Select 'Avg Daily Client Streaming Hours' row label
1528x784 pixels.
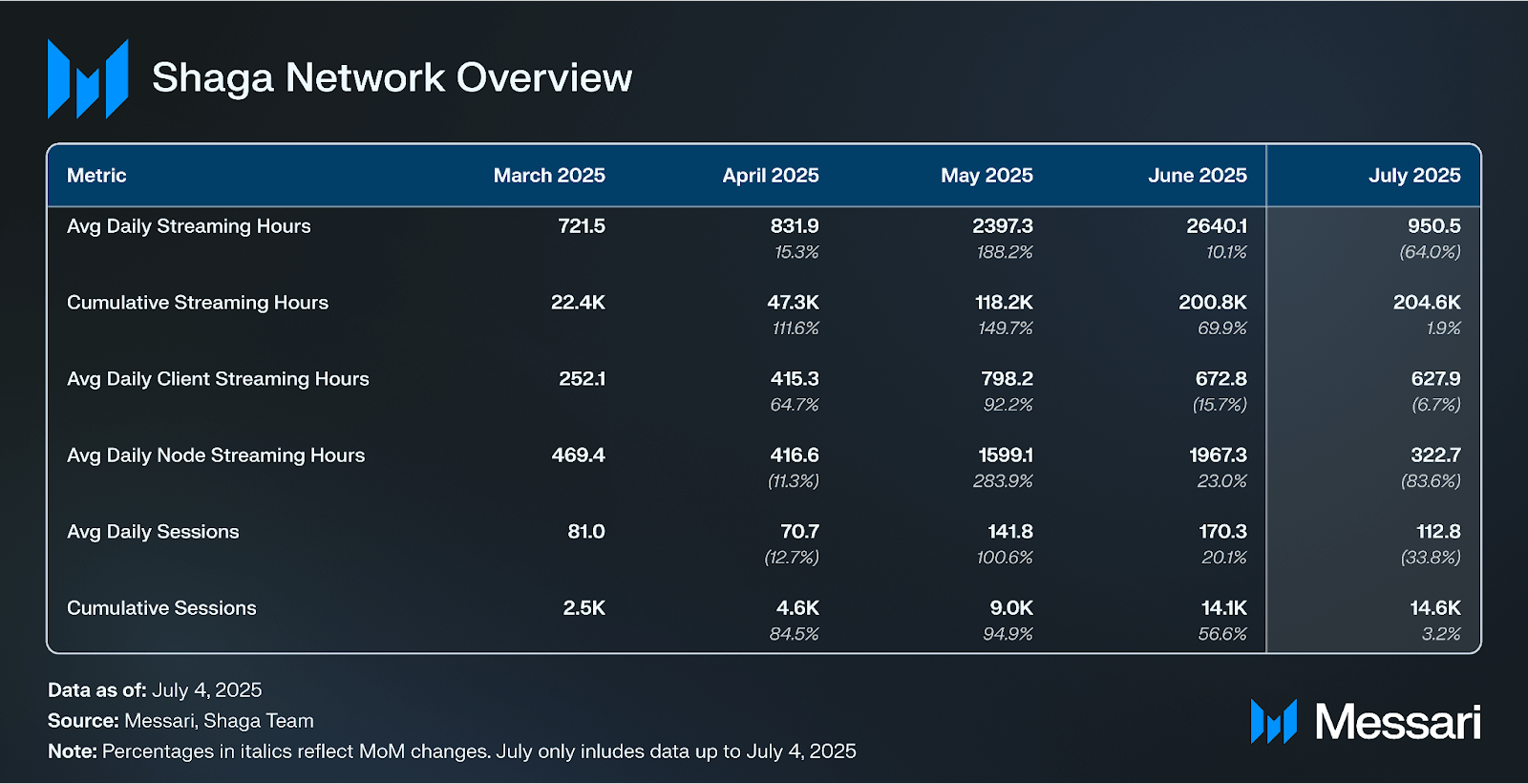coord(218,379)
